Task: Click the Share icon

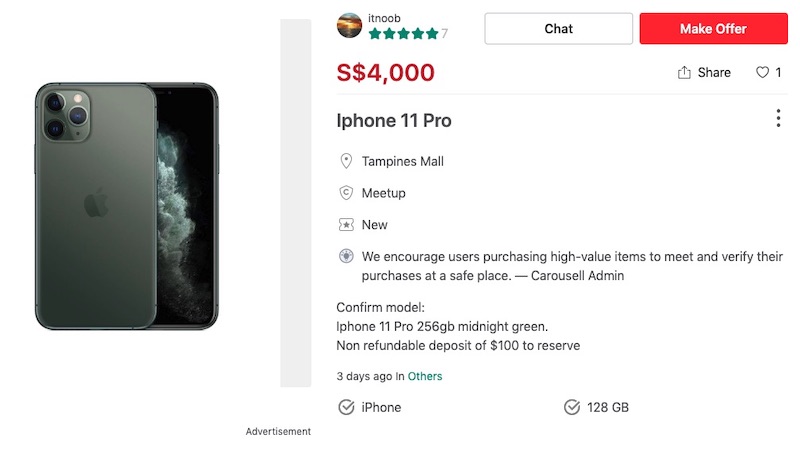Action: (x=685, y=73)
